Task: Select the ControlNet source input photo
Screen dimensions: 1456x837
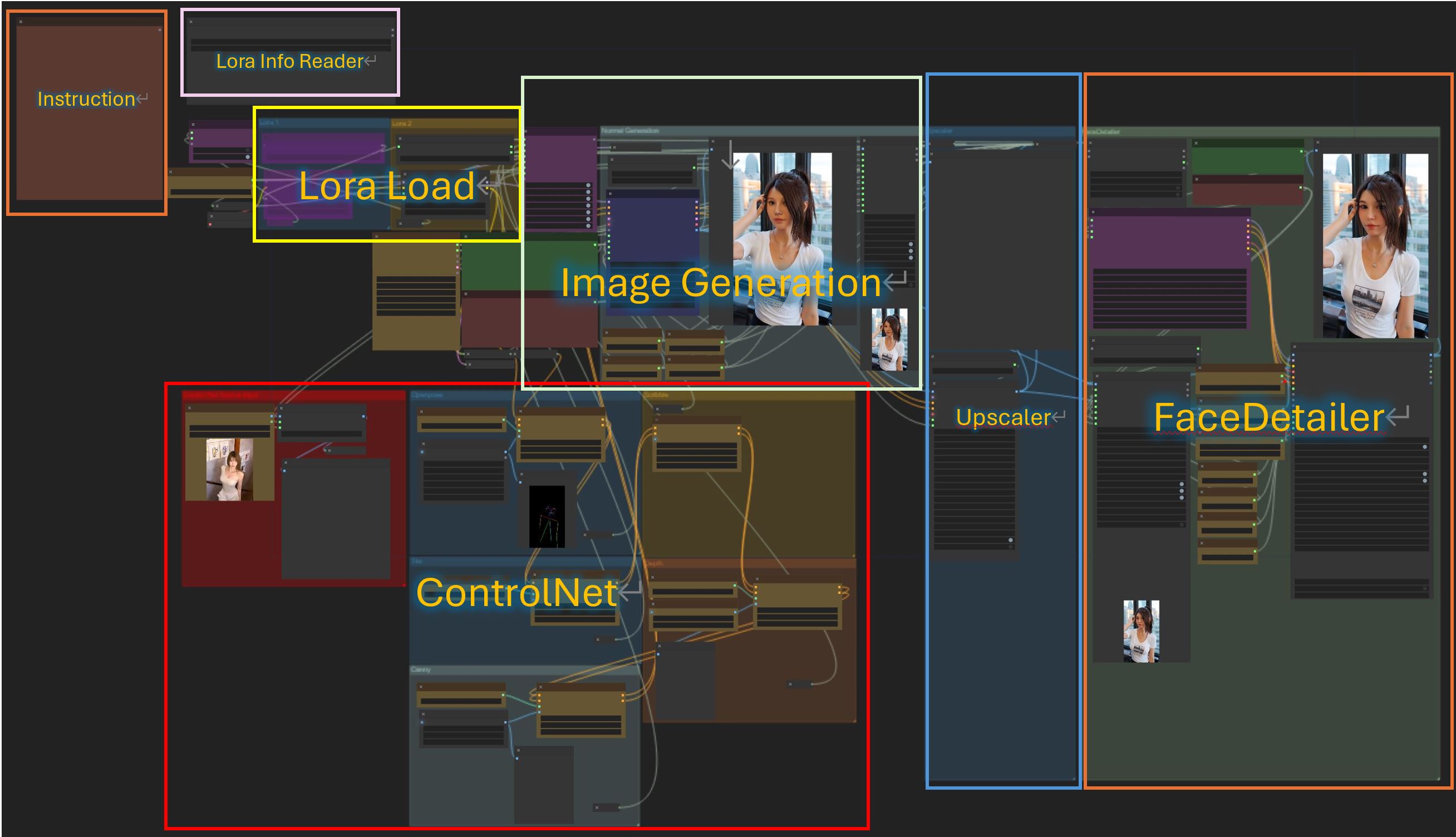Action: (x=230, y=470)
